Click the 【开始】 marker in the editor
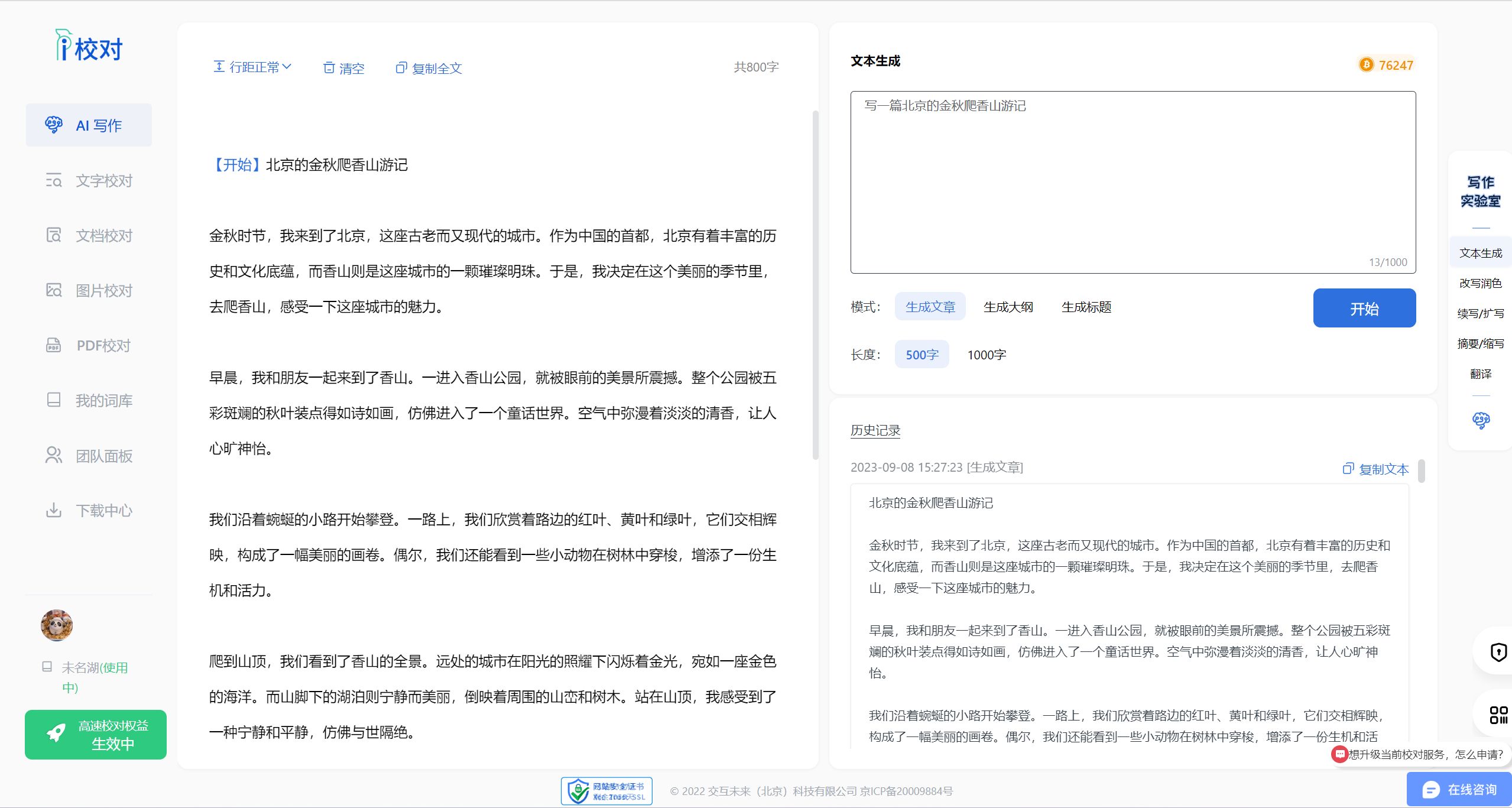Screen dimensions: 1512x808 (237, 165)
